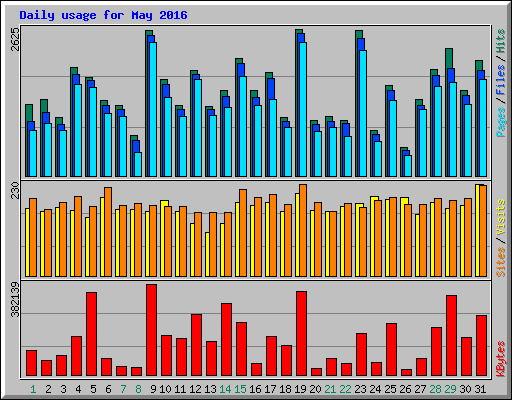
Task: Select green day label 28
Action: tap(435, 389)
